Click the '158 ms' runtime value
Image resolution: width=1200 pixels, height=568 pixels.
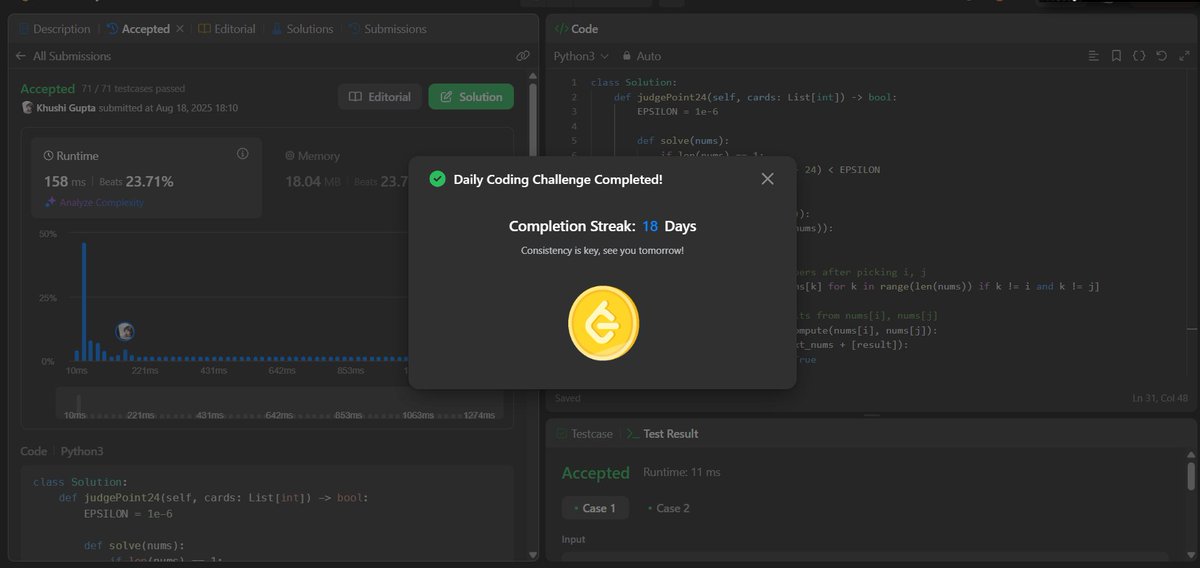point(64,181)
